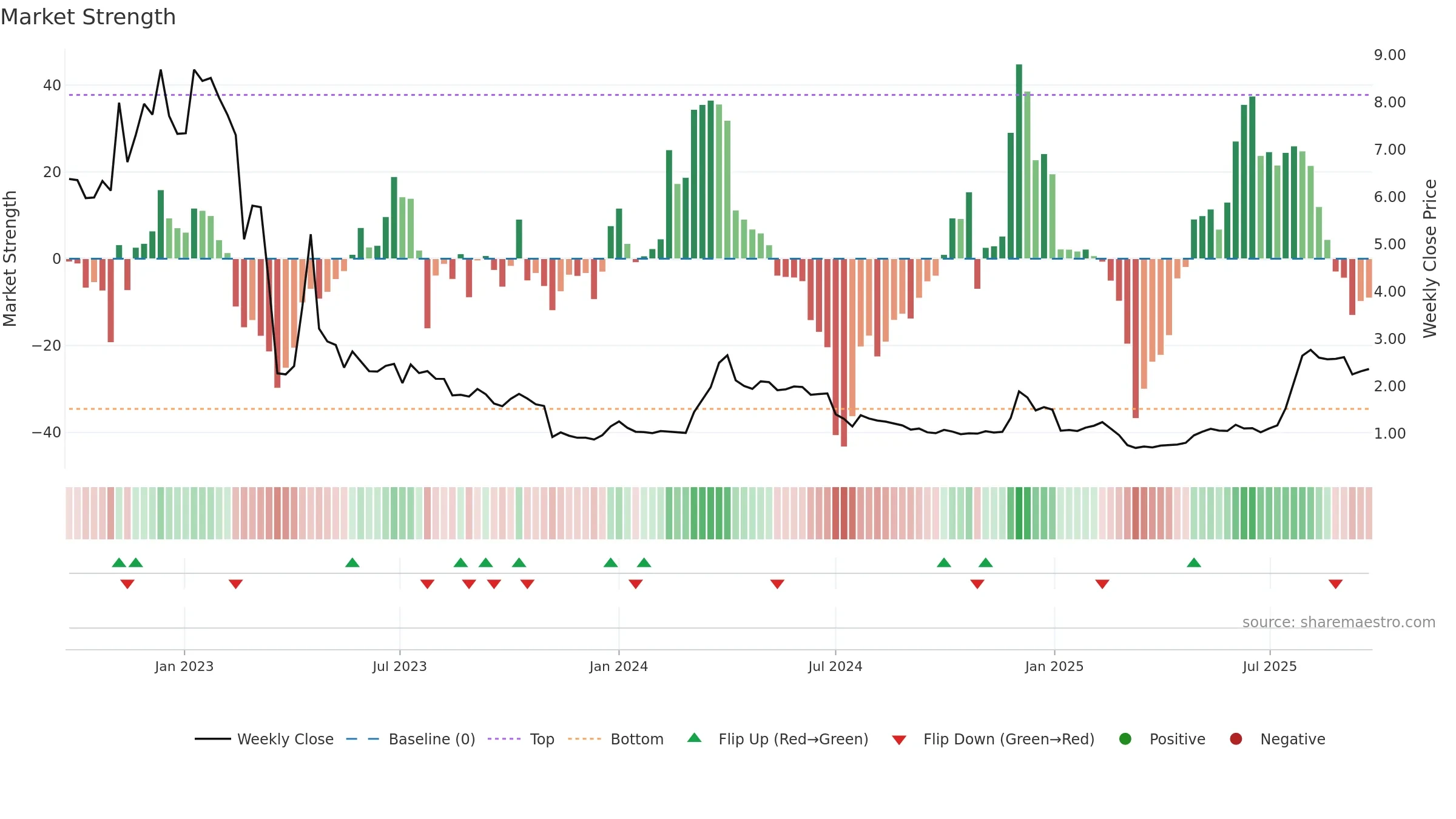Click the Market Strength vertical axis title

10,258
